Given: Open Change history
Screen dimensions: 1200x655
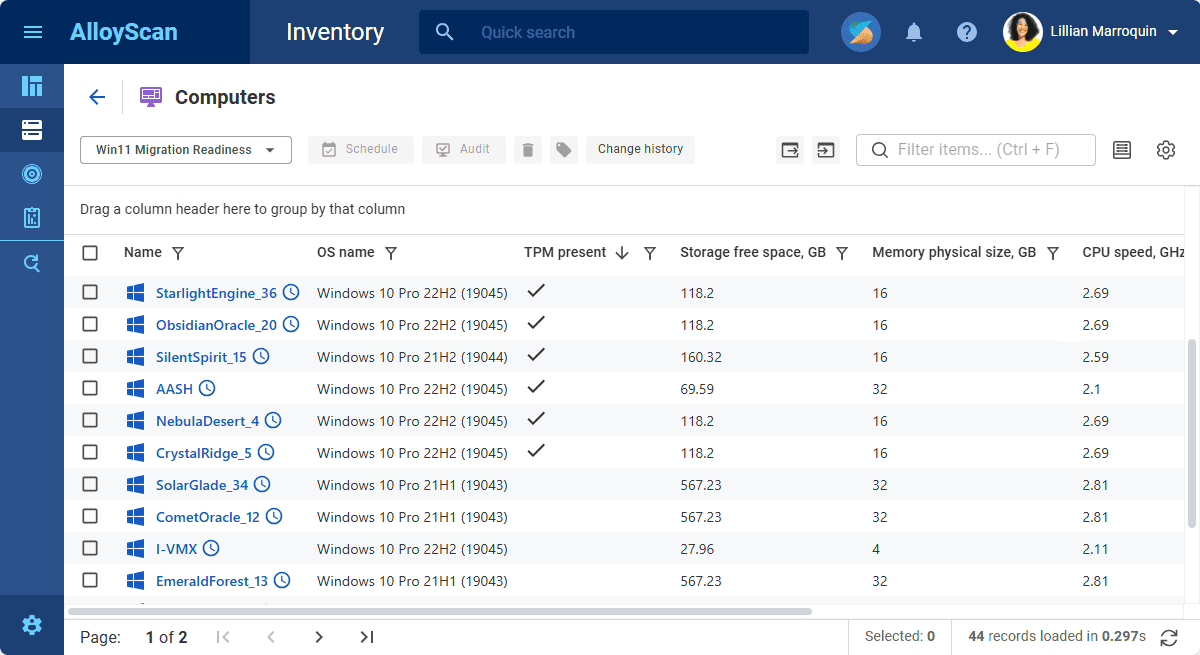Looking at the screenshot, I should click(640, 150).
